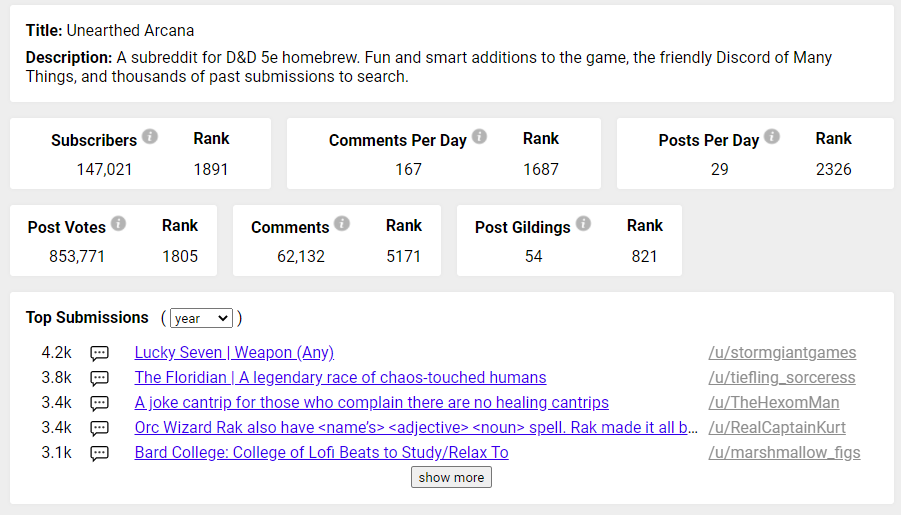
Task: Click the info icon beside Posts Per Day
Action: 772,136
